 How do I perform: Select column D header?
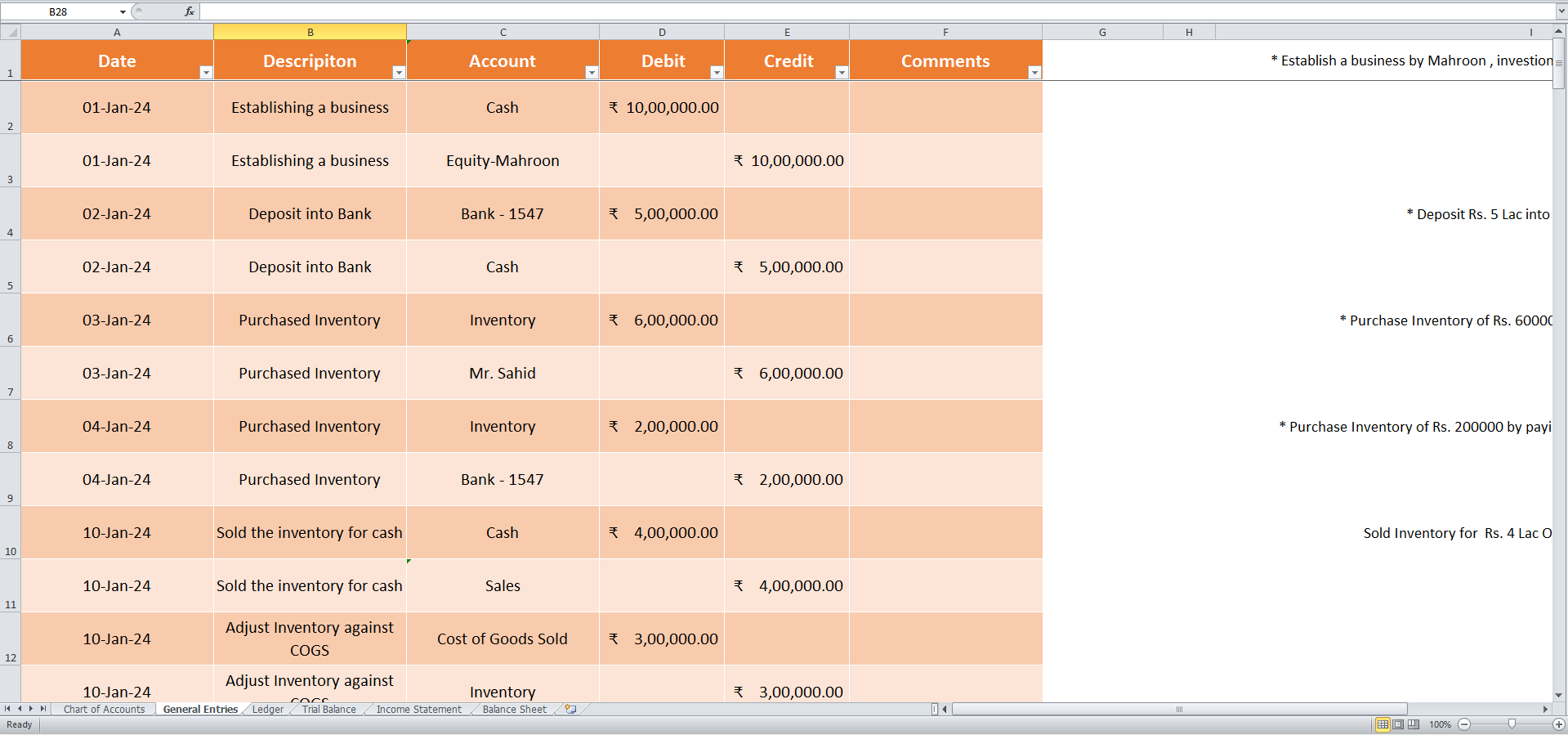pos(662,33)
